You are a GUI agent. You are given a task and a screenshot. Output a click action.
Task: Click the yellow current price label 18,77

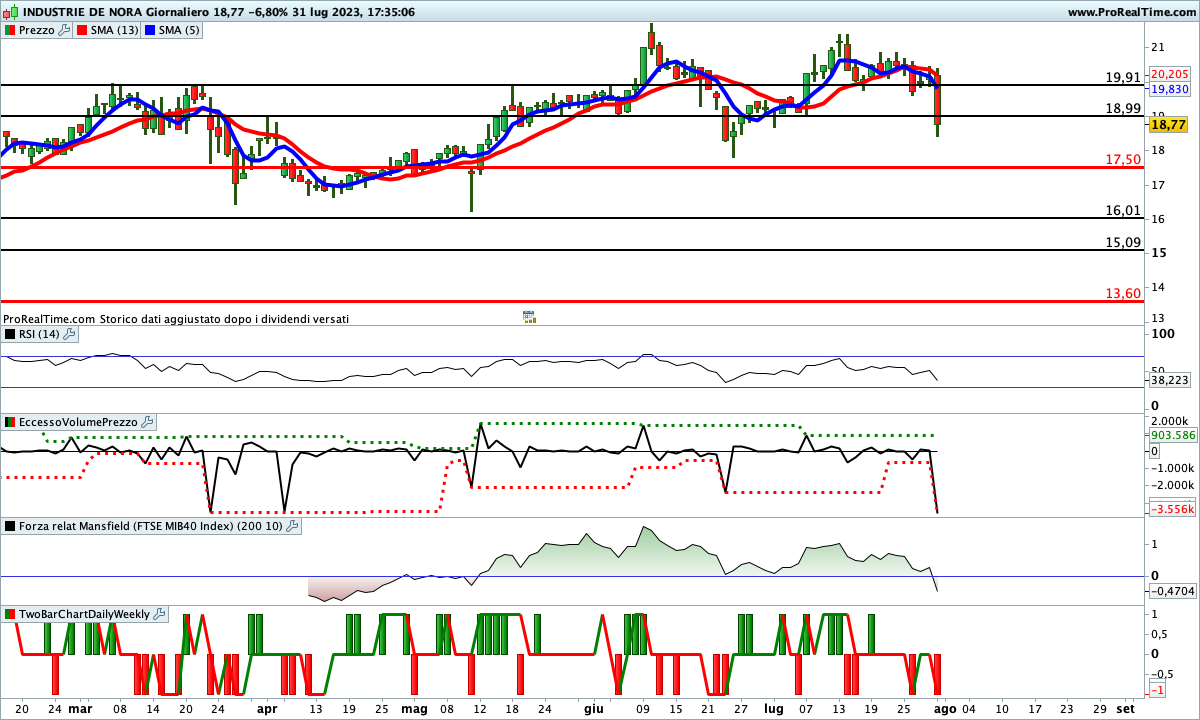click(1169, 125)
